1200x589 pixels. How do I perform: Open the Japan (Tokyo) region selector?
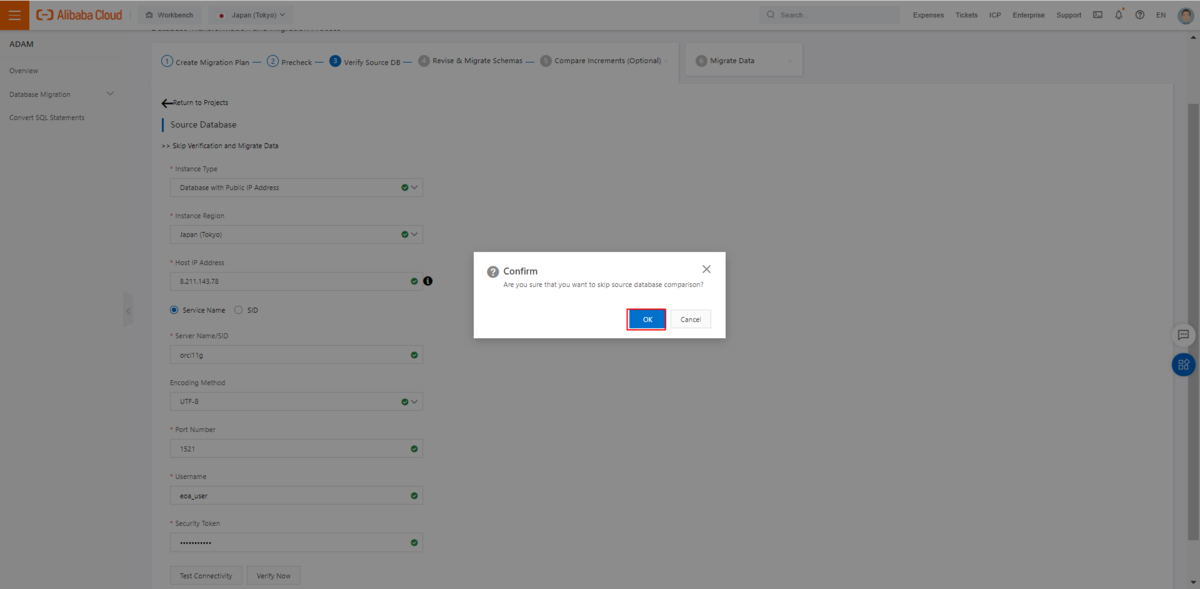(x=251, y=15)
